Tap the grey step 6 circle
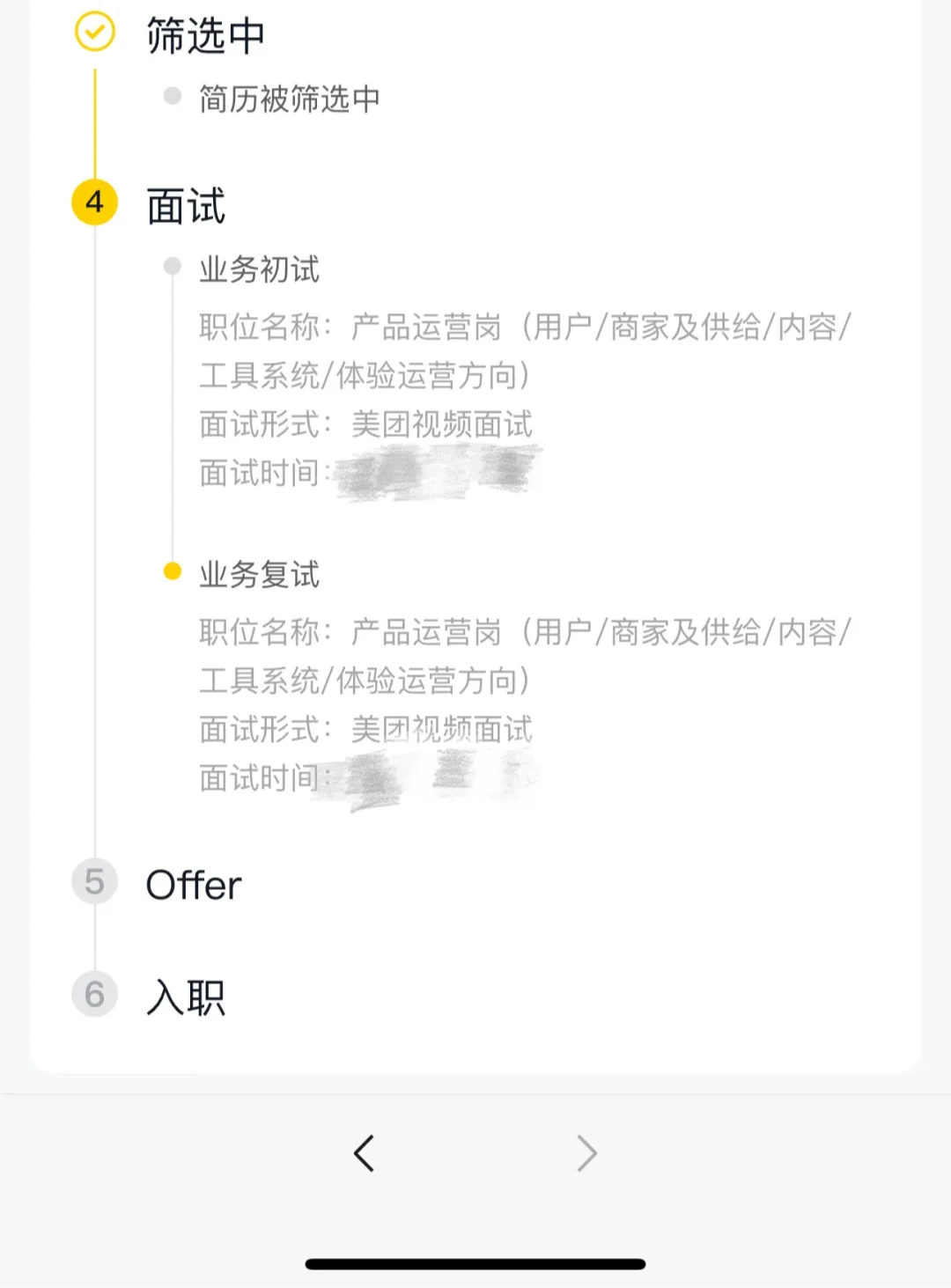 point(94,994)
